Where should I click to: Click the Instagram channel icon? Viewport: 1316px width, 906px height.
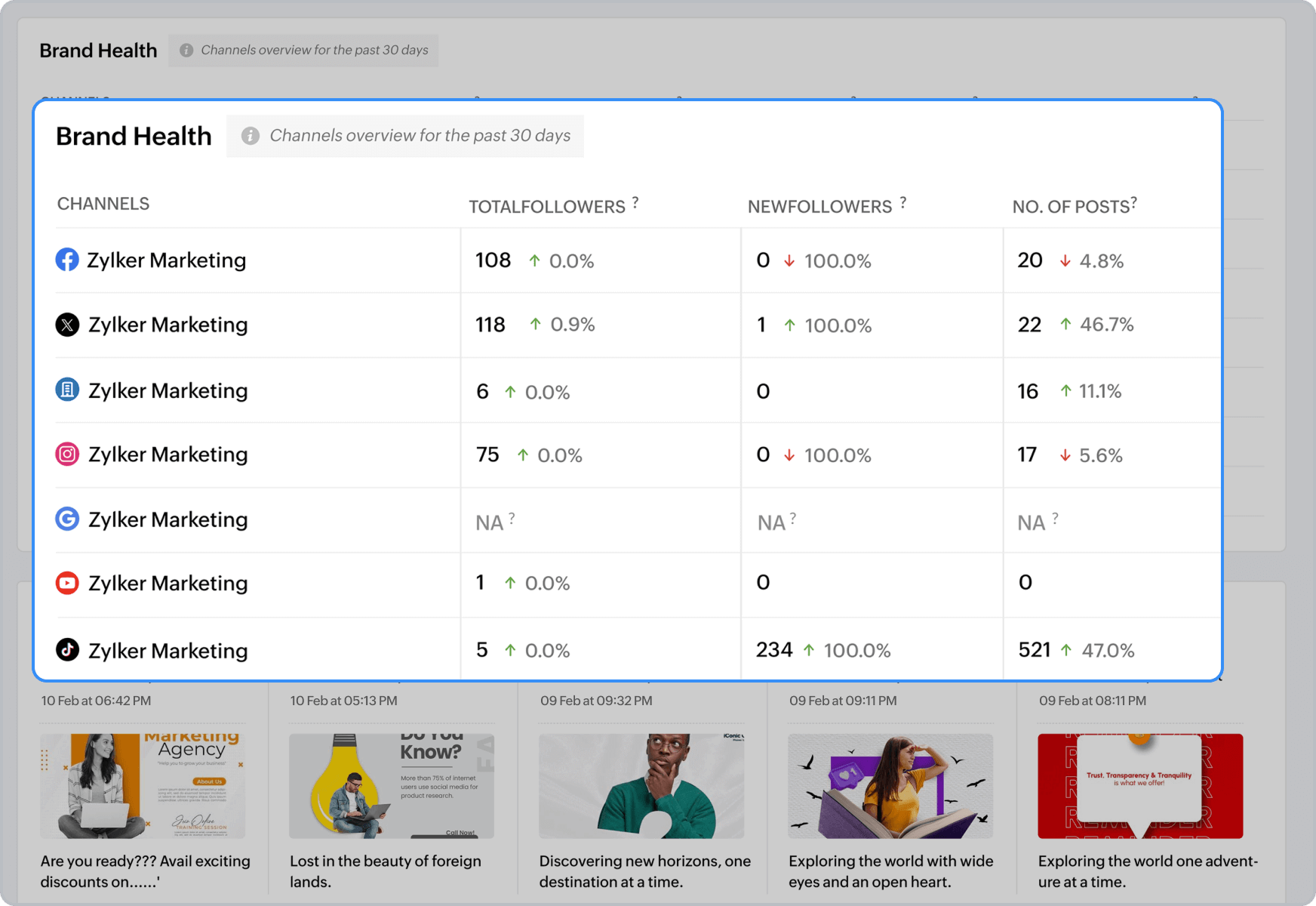(x=67, y=455)
